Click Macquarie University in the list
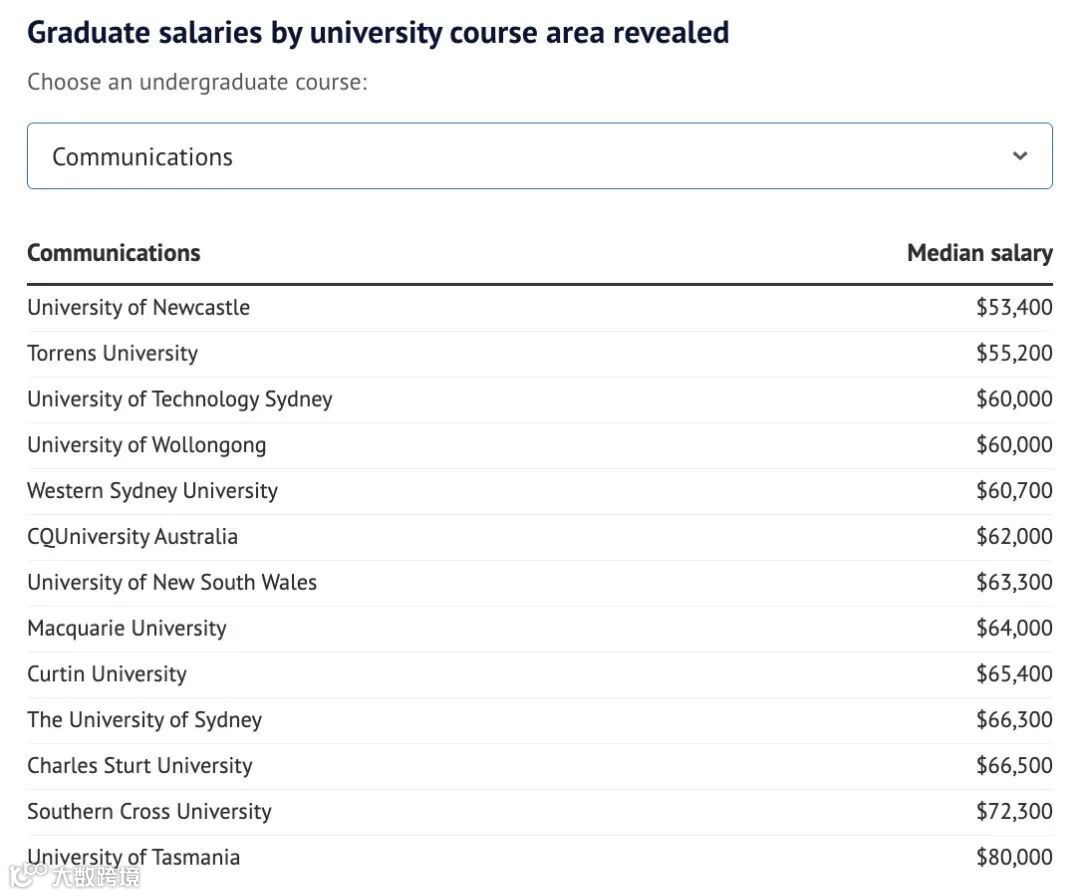 [x=126, y=628]
